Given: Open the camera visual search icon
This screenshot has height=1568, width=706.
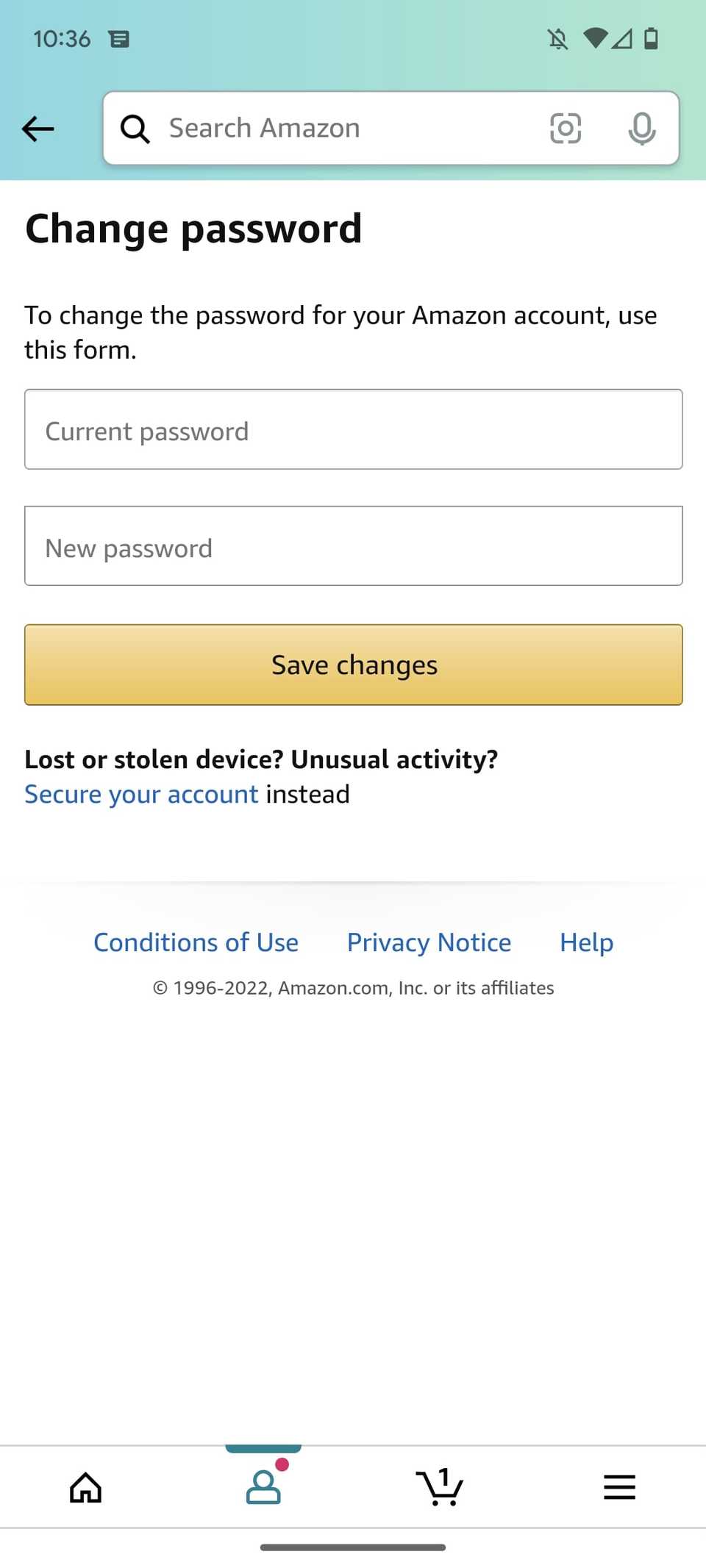Looking at the screenshot, I should coord(566,128).
